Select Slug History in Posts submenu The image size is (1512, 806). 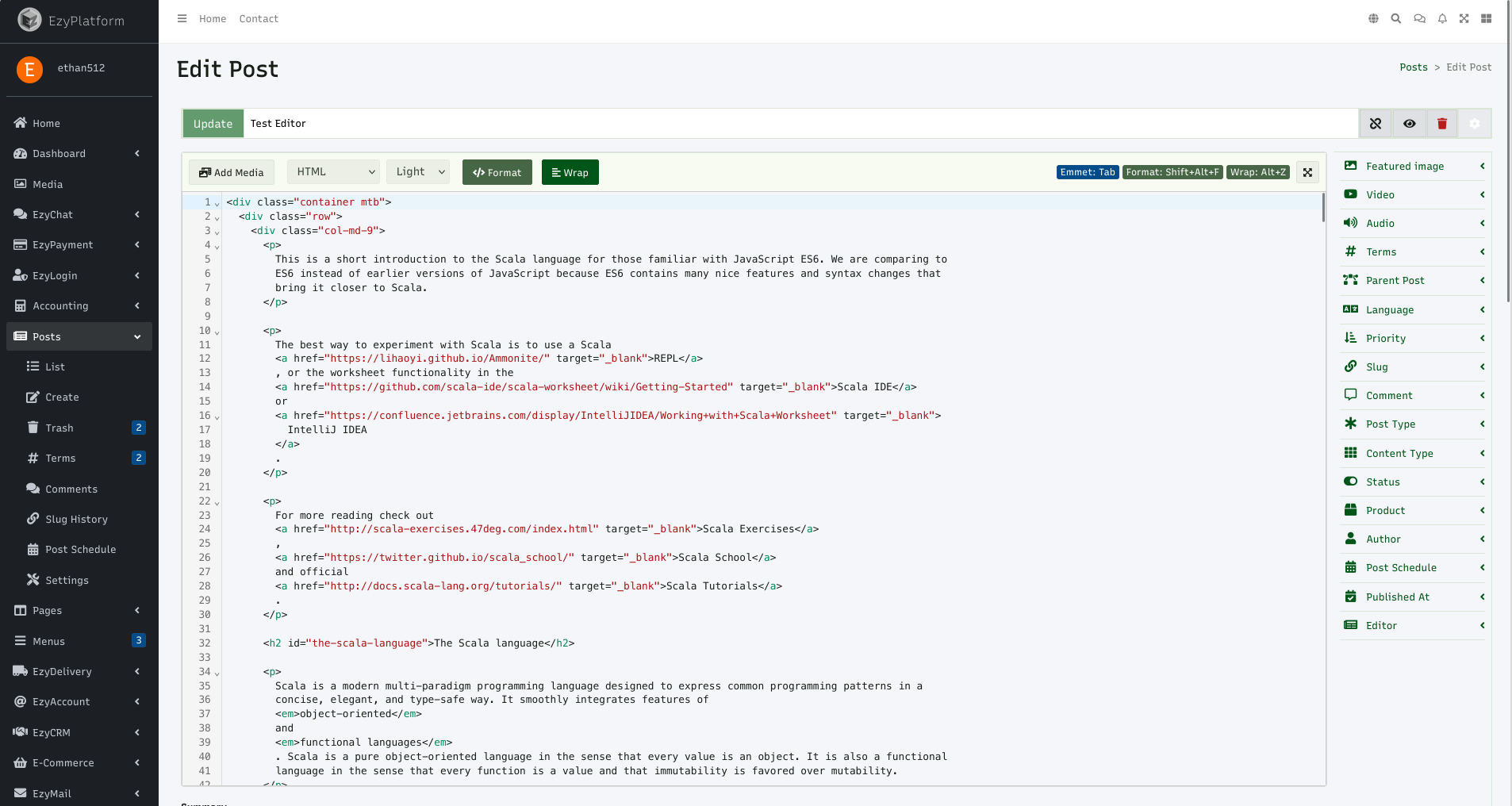76,519
